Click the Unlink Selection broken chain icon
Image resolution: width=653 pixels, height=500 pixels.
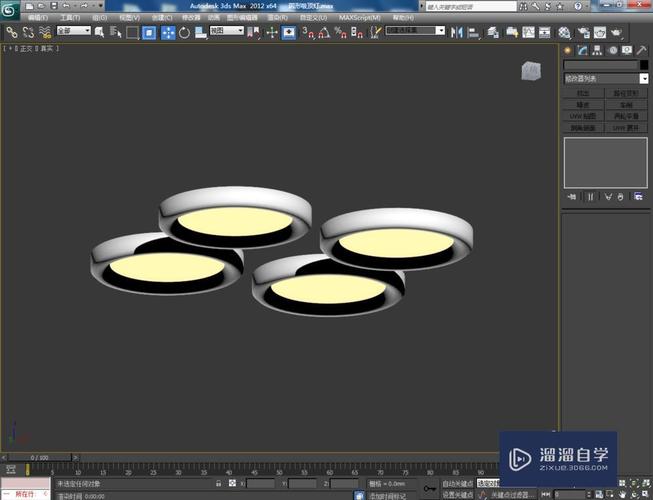click(28, 32)
